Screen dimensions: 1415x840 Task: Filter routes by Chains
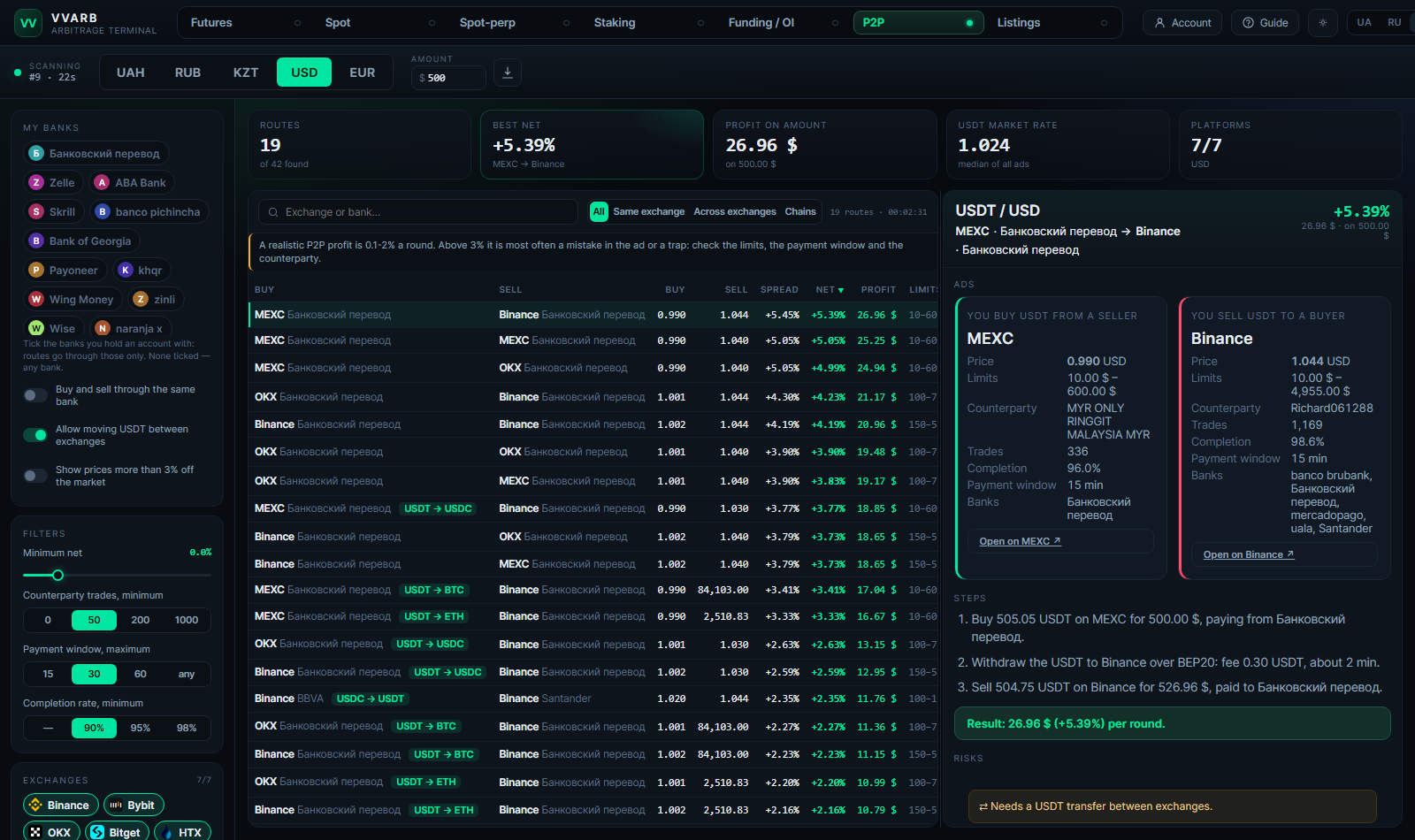tap(800, 212)
